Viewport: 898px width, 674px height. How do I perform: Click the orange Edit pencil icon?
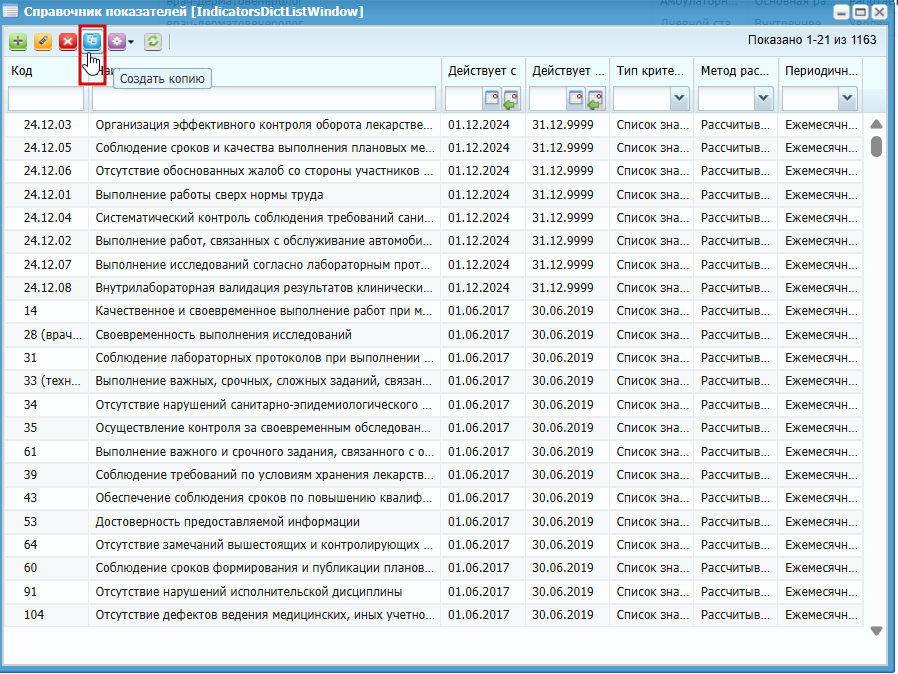coord(43,41)
